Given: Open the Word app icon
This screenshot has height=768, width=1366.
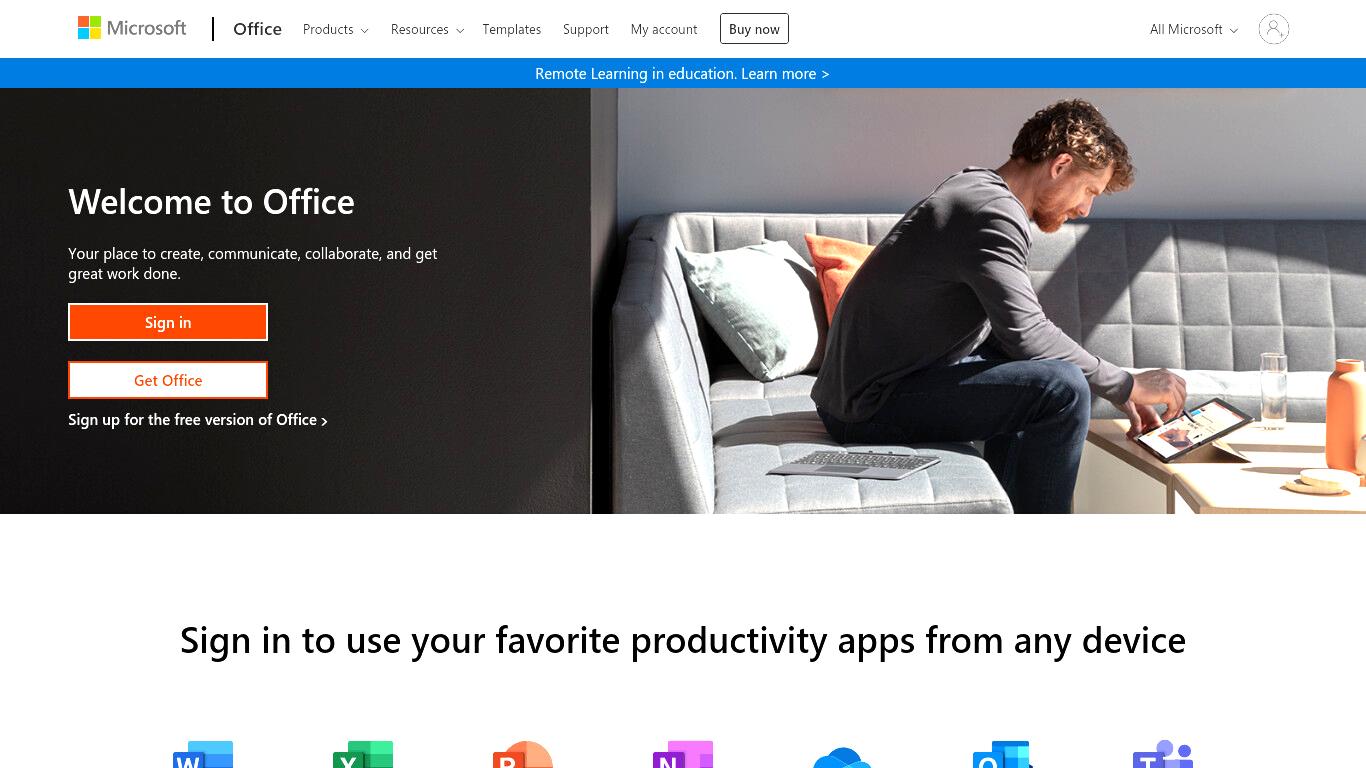Looking at the screenshot, I should [x=203, y=754].
